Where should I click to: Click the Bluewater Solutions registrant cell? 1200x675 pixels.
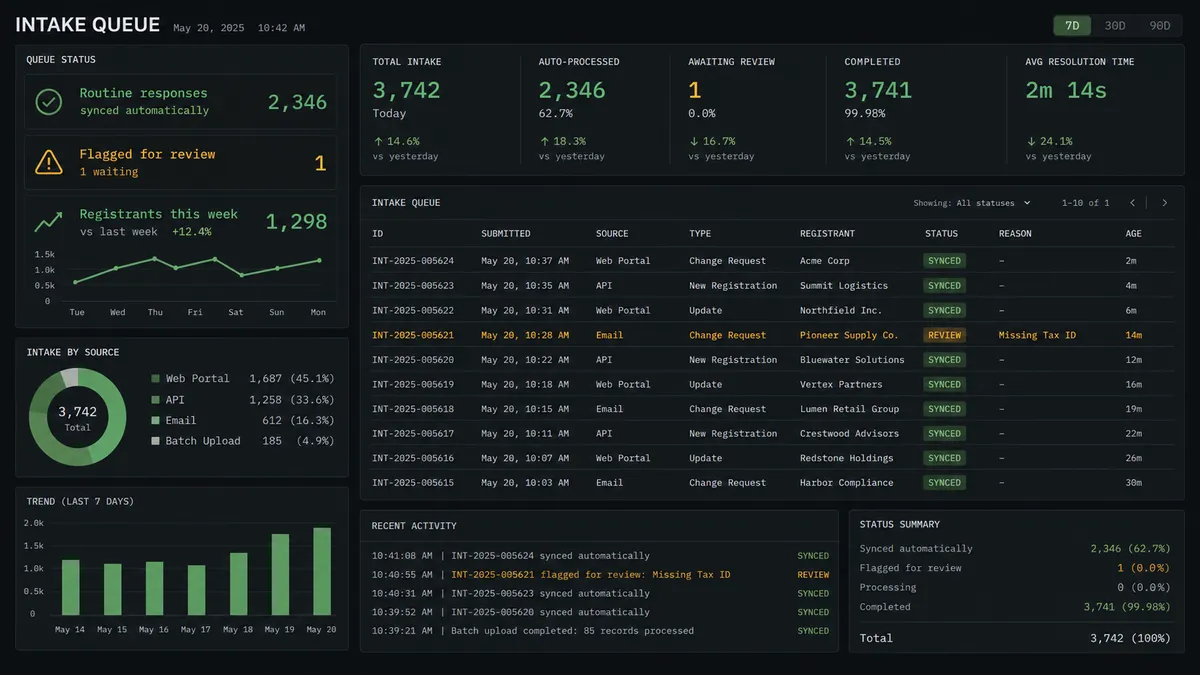pyautogui.click(x=852, y=360)
